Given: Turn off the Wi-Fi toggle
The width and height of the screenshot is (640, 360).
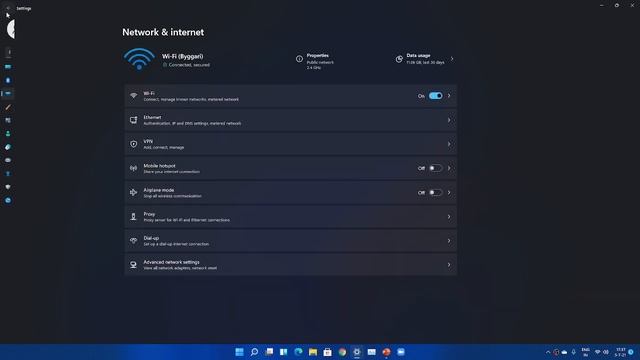Looking at the screenshot, I should pos(436,96).
